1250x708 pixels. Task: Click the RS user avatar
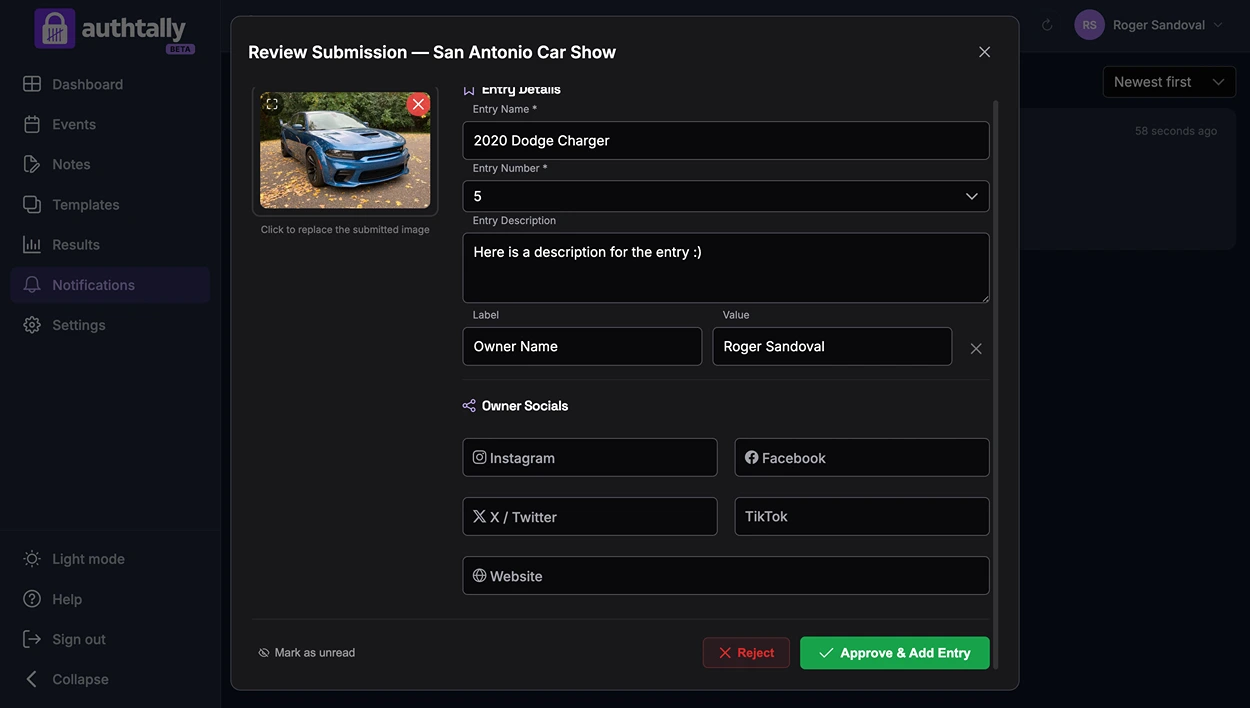(x=1089, y=25)
